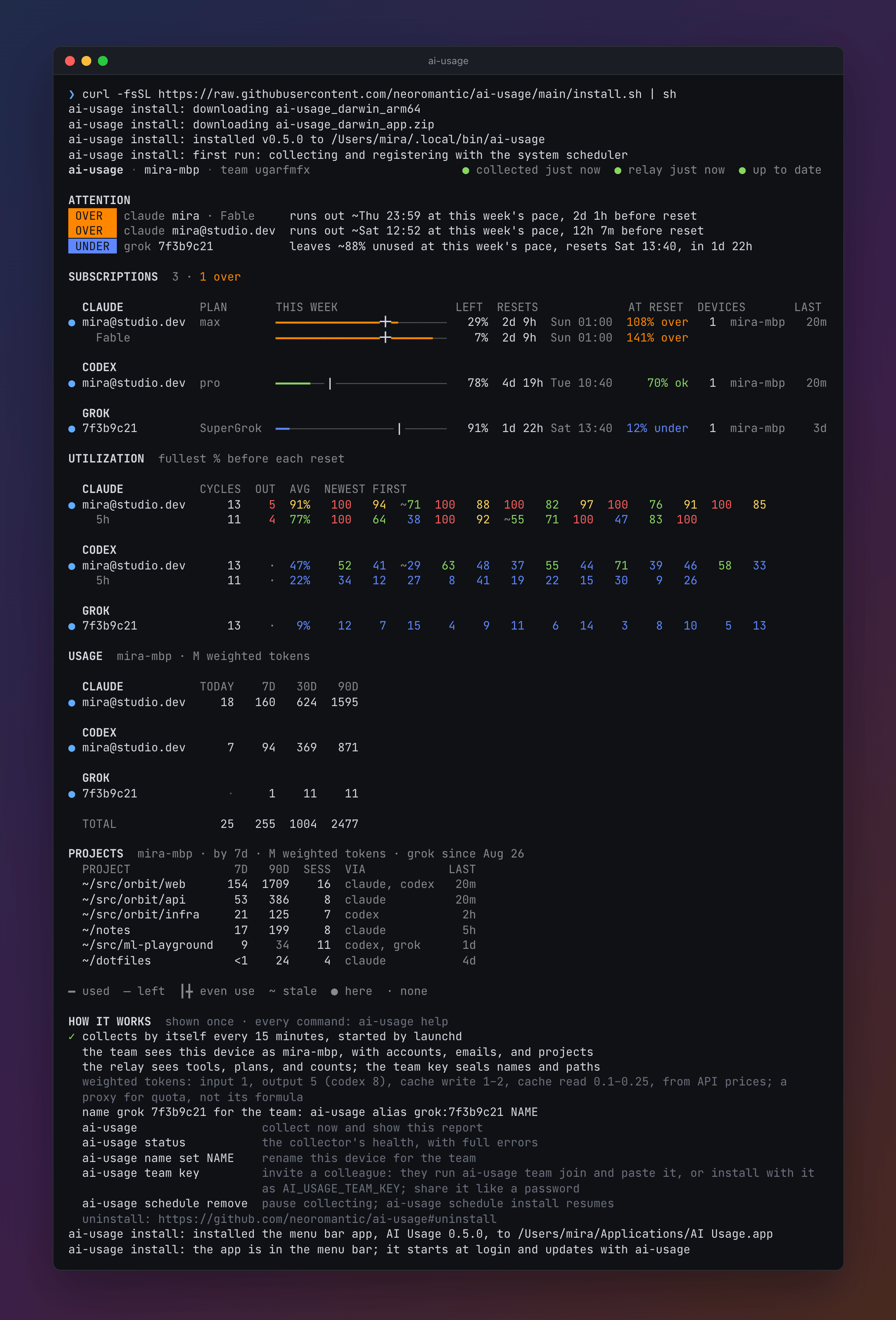This screenshot has height=1320, width=896.
Task: Click the green 'up to date' status dot
Action: click(x=742, y=170)
